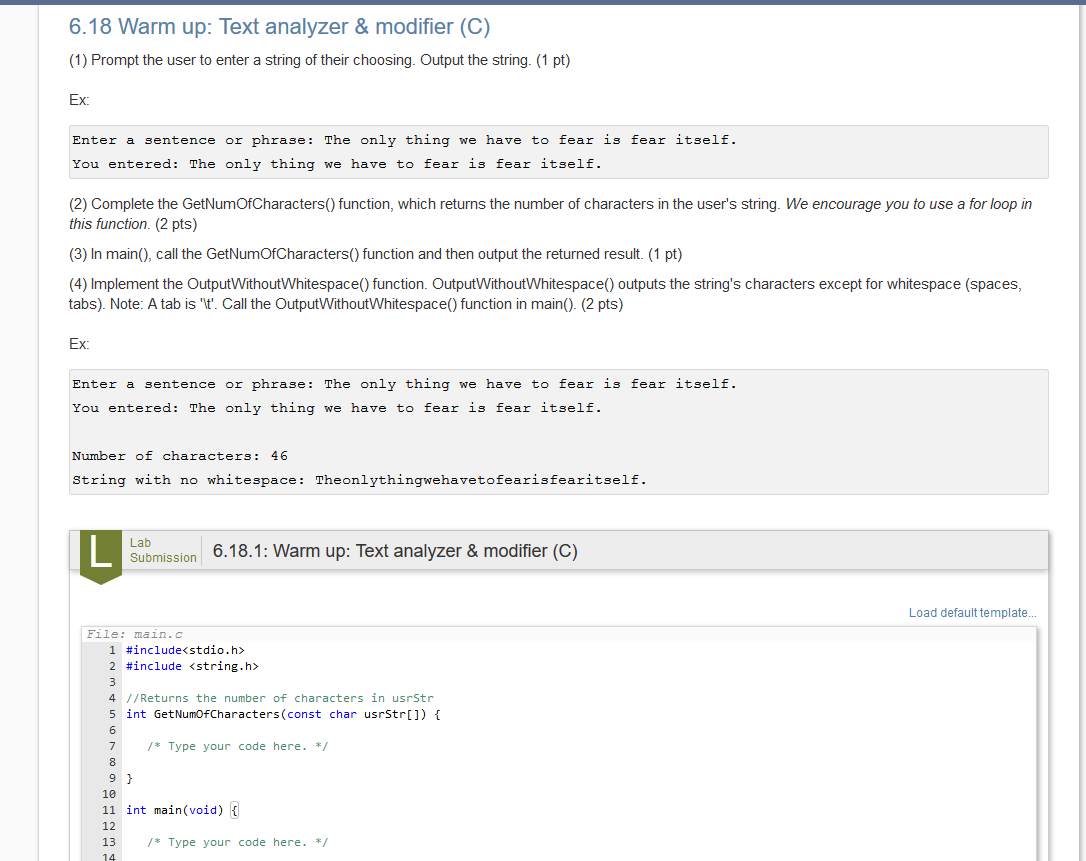Click the closing brace on line 9
Viewport: 1086px width, 861px height.
[130, 778]
